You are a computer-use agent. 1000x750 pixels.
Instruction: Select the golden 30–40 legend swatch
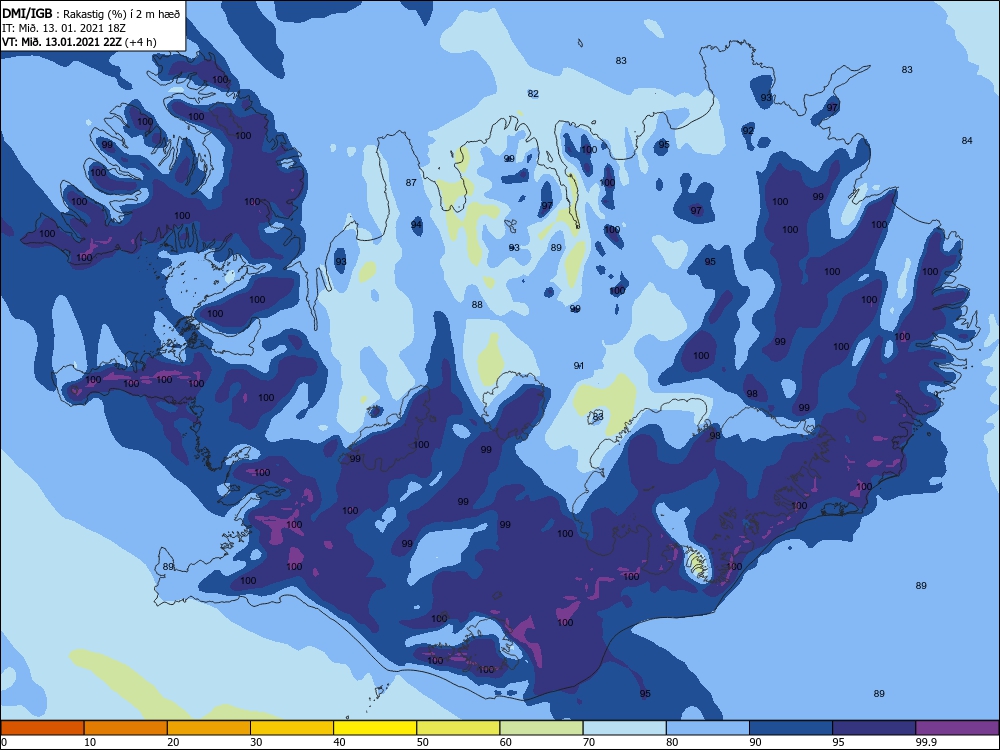pos(292,728)
